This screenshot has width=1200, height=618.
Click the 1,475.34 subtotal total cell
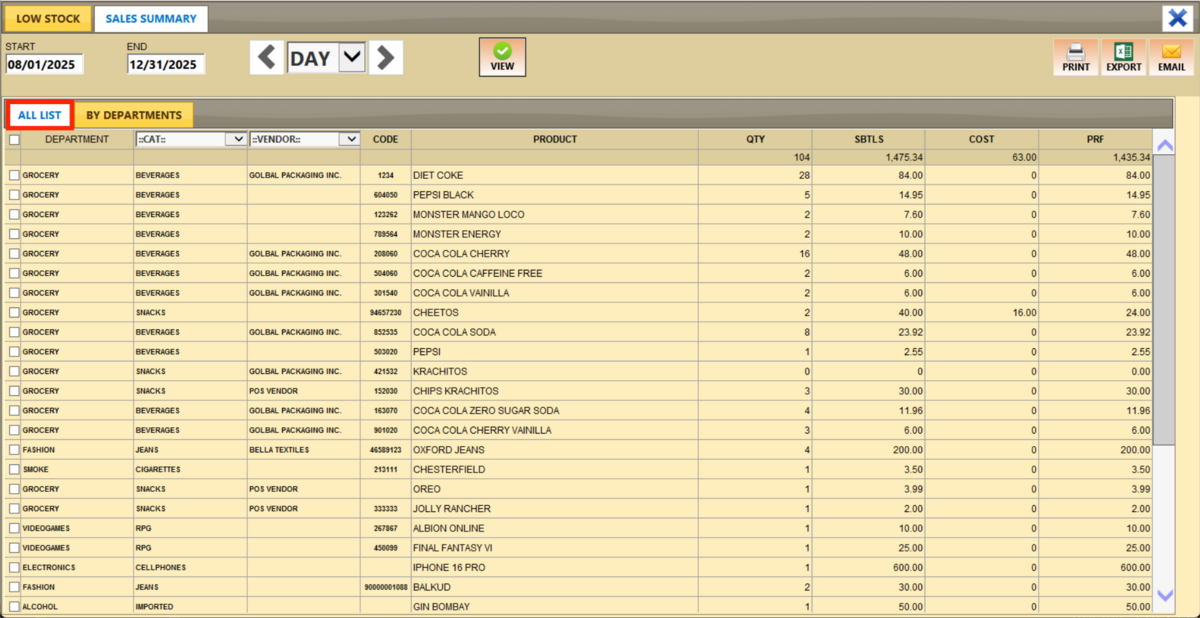point(869,158)
